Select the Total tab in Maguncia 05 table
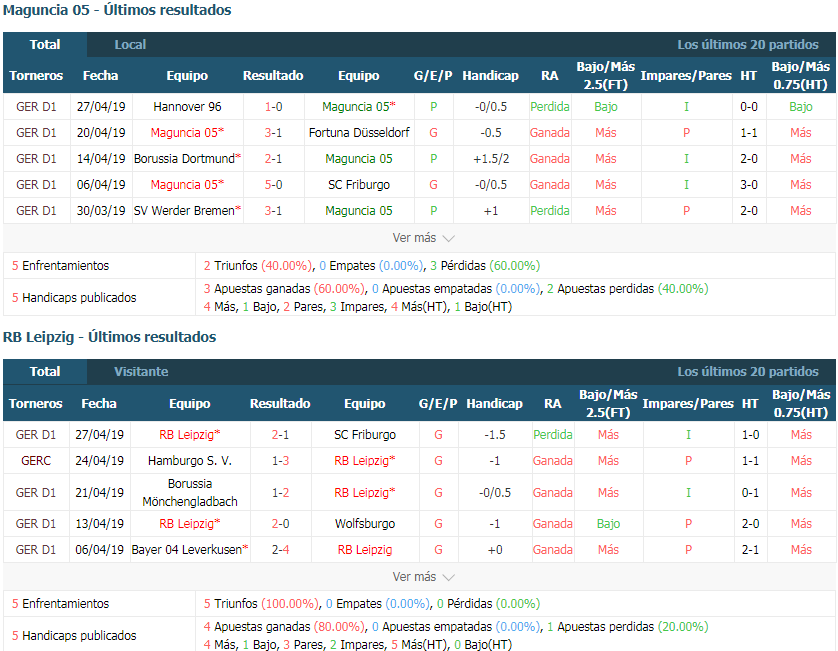838x651 pixels. pos(45,45)
